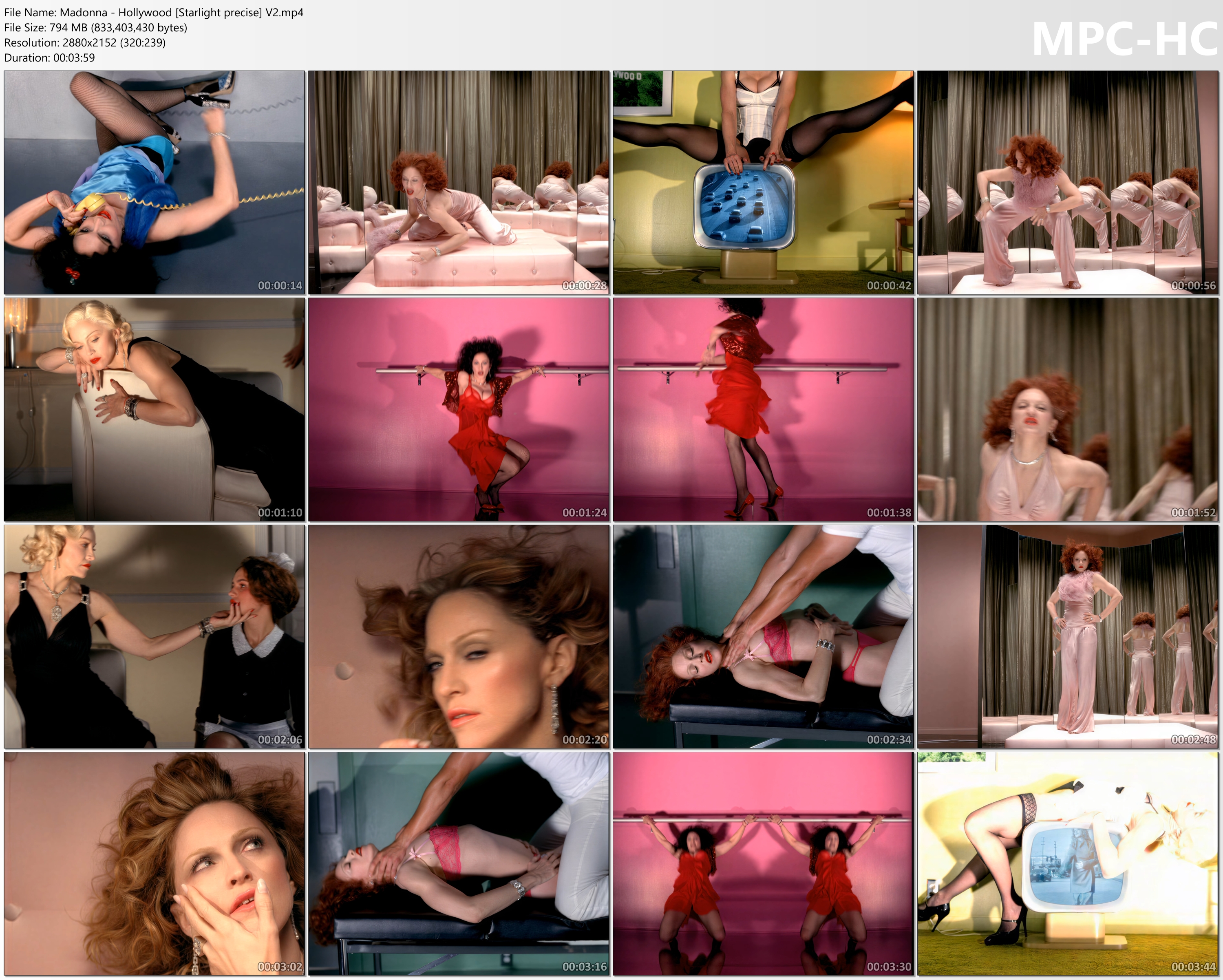The width and height of the screenshot is (1223, 980).
Task: Open the final thumbnail stamped 00:03:44
Action: 1068,864
